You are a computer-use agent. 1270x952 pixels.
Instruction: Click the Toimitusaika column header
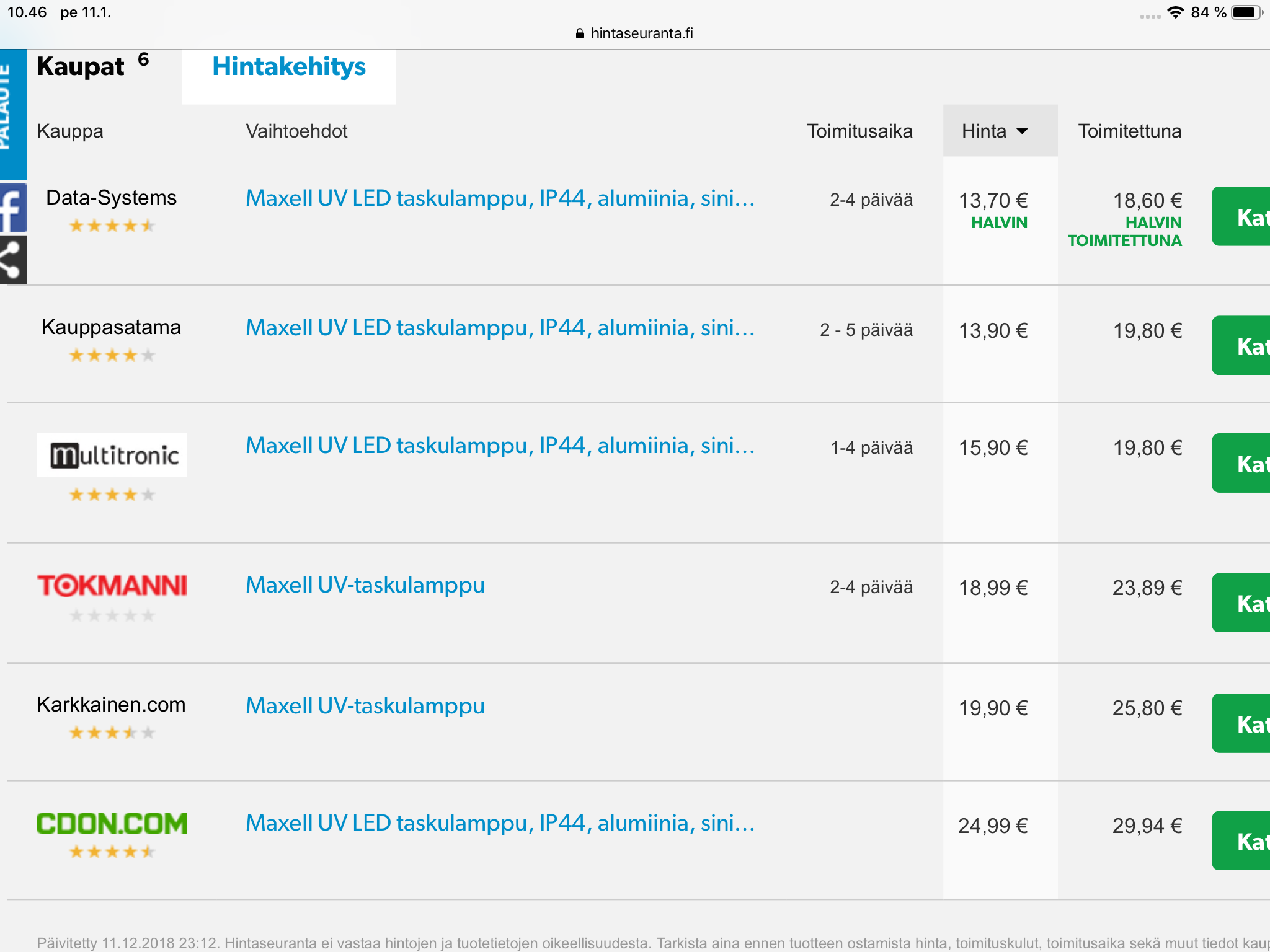859,131
